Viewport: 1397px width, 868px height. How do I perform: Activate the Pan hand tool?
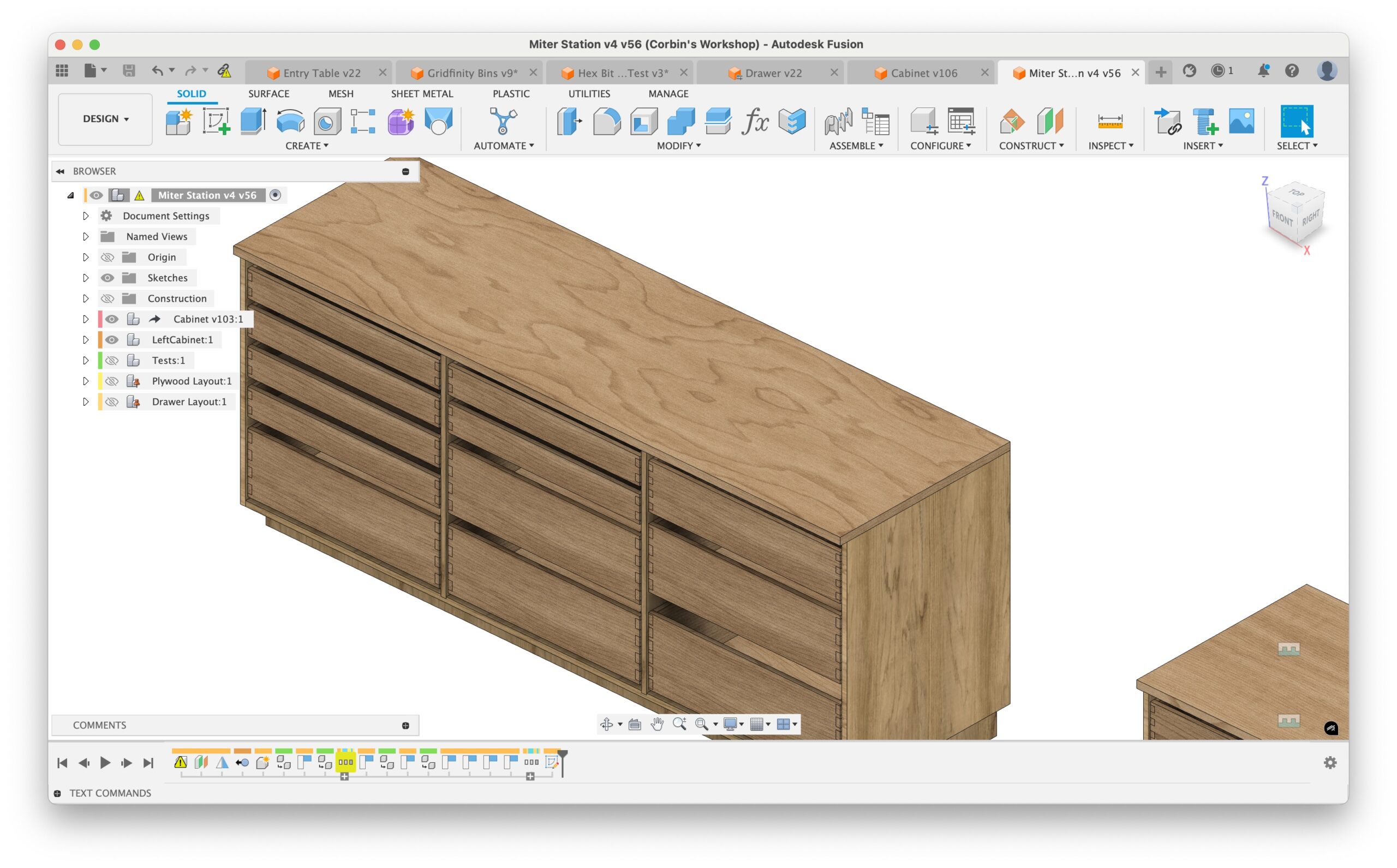click(x=658, y=724)
